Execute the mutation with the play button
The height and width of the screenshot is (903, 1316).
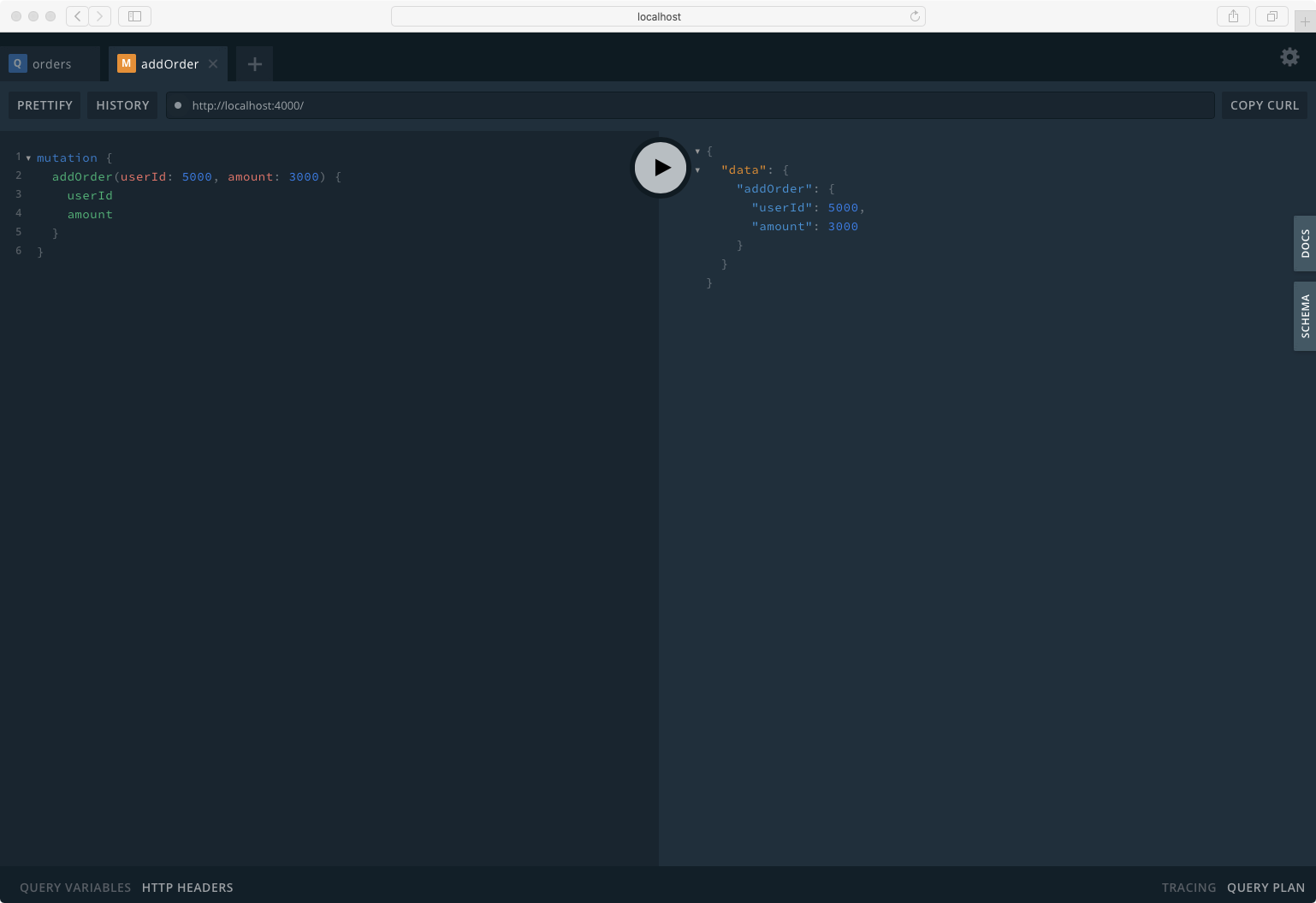pyautogui.click(x=660, y=168)
